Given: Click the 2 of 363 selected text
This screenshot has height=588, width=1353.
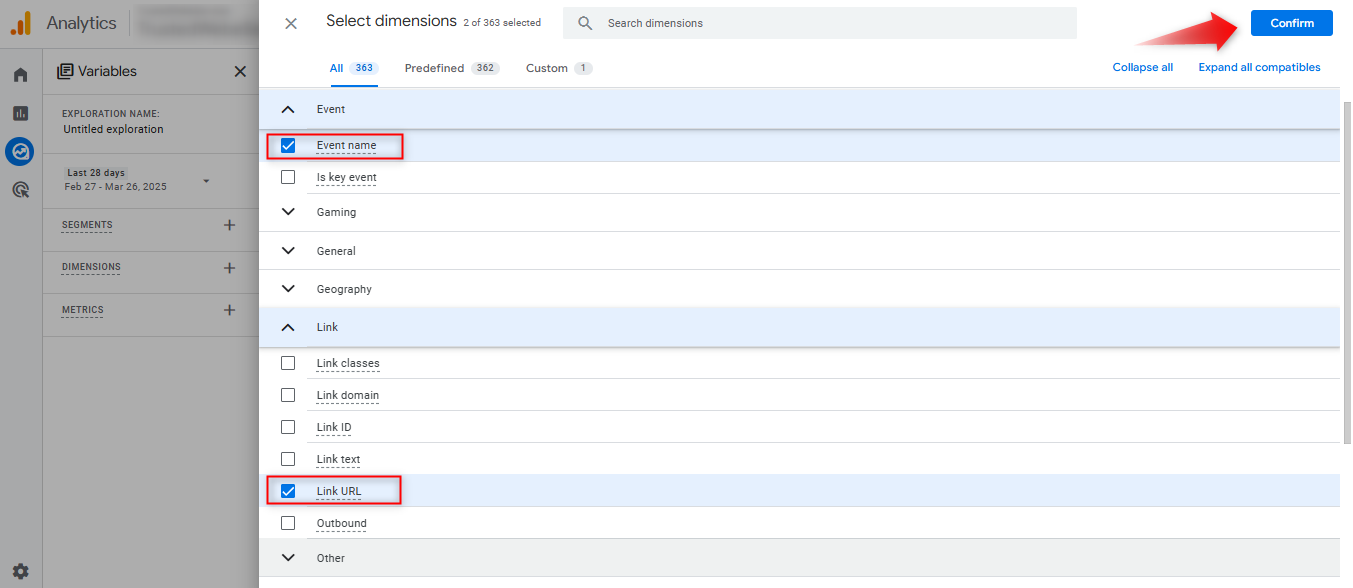Looking at the screenshot, I should pos(502,23).
